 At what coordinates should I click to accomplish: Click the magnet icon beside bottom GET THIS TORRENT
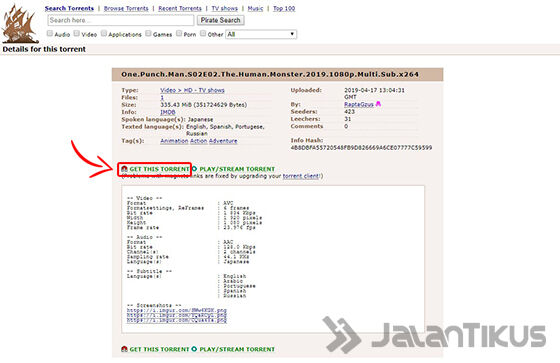click(x=124, y=349)
